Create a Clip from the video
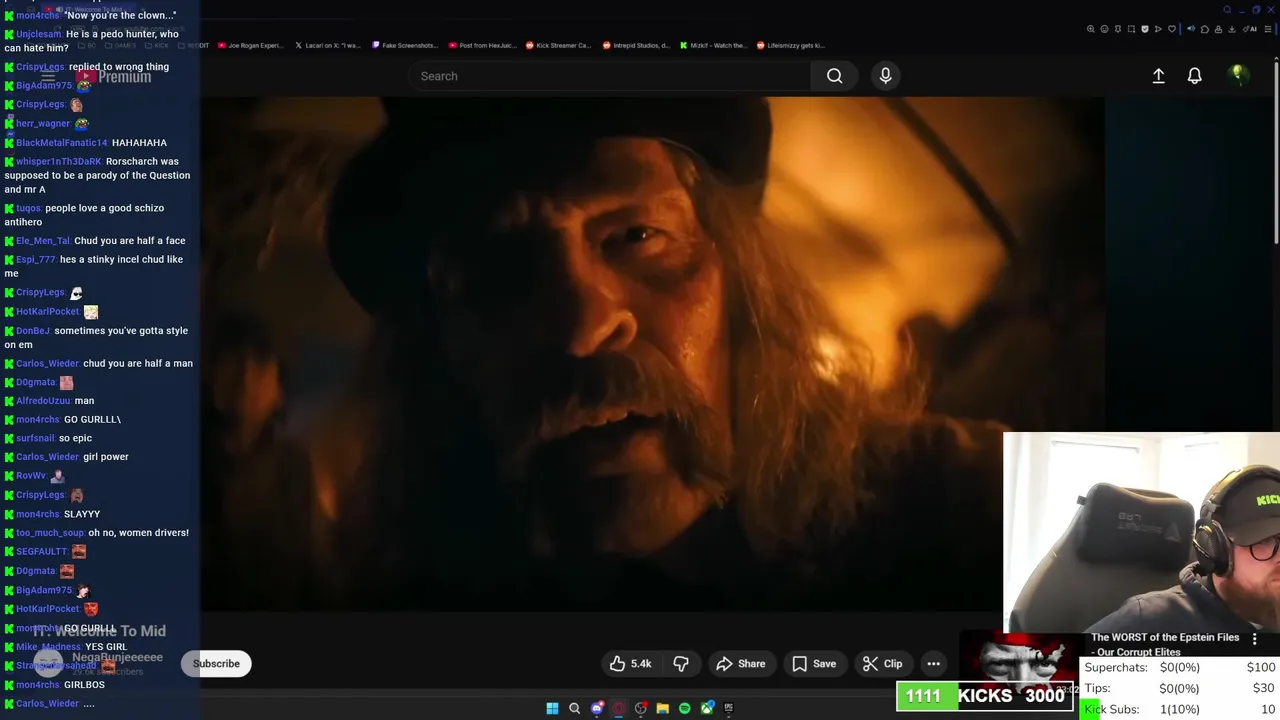 (883, 664)
